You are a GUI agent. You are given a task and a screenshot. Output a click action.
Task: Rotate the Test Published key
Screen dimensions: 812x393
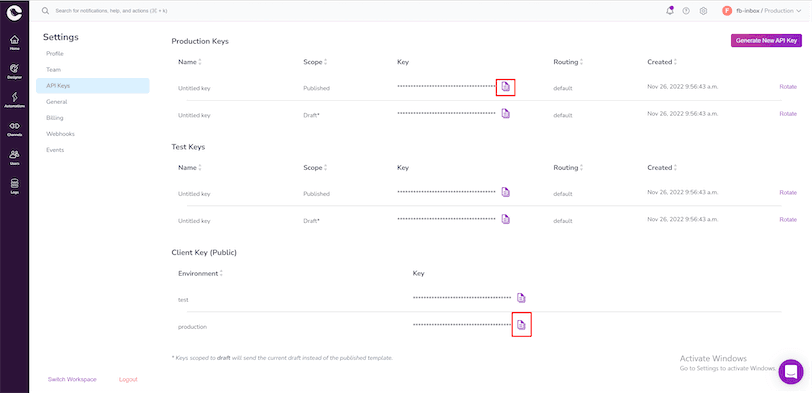788,193
